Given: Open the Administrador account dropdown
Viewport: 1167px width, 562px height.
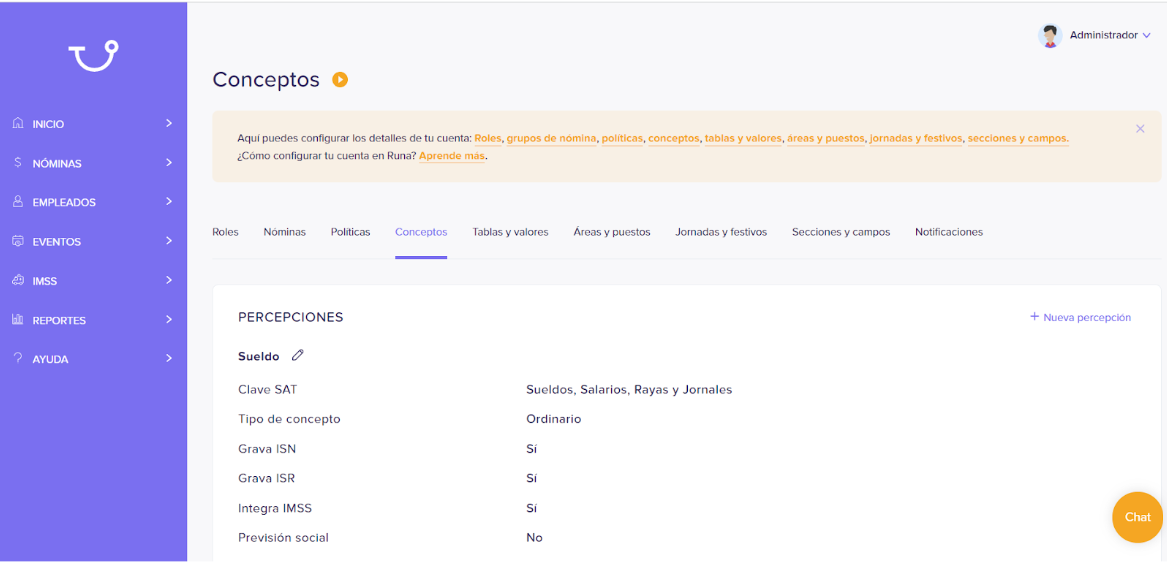Looking at the screenshot, I should click(x=1110, y=35).
